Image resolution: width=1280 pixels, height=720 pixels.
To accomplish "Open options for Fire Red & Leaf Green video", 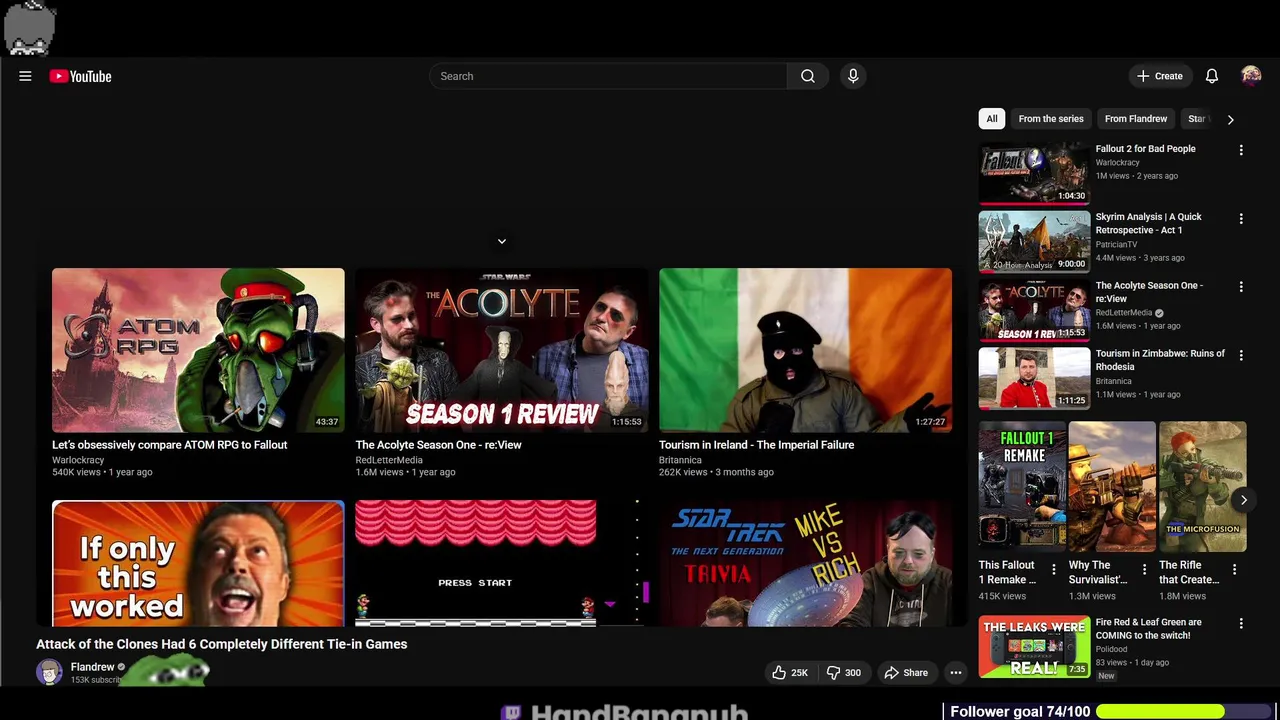I will [1241, 623].
